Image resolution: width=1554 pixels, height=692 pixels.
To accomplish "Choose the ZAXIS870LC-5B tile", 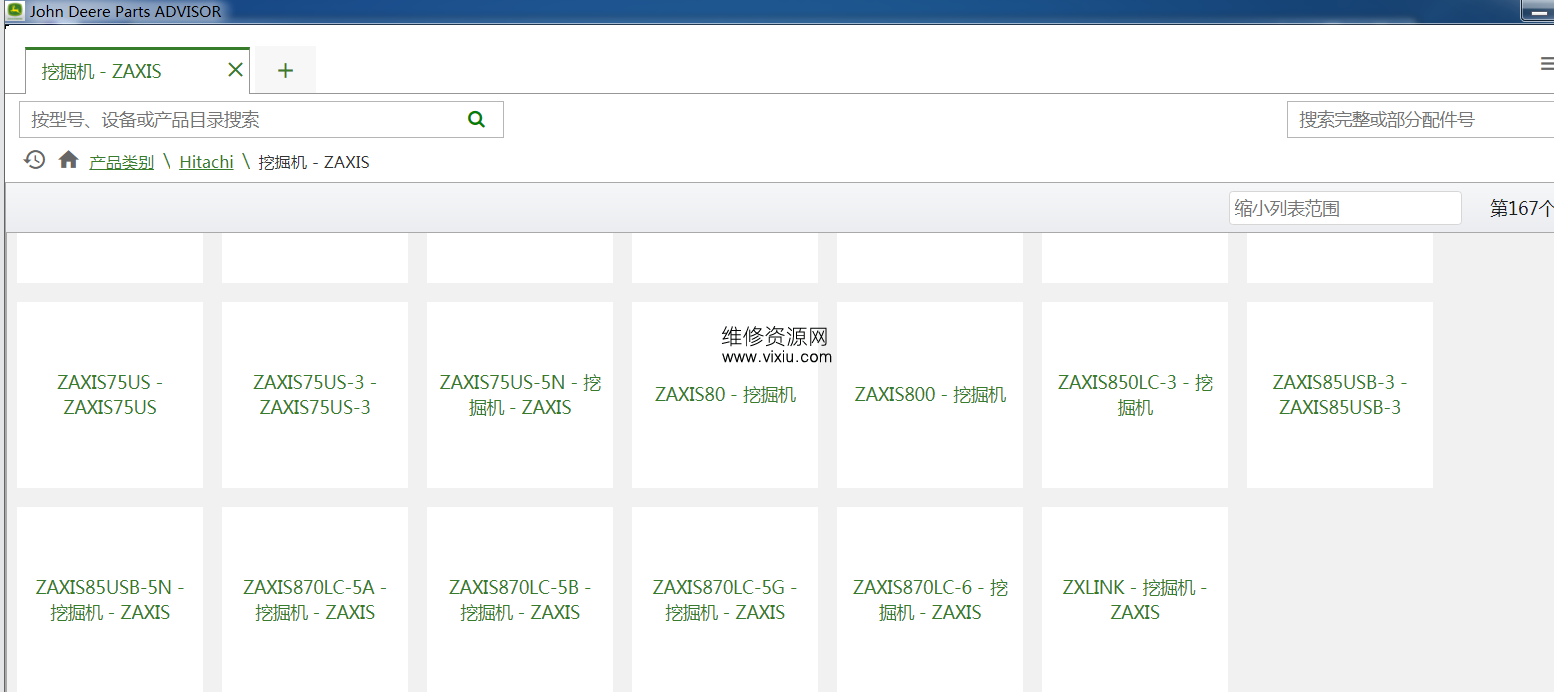I will tap(520, 599).
